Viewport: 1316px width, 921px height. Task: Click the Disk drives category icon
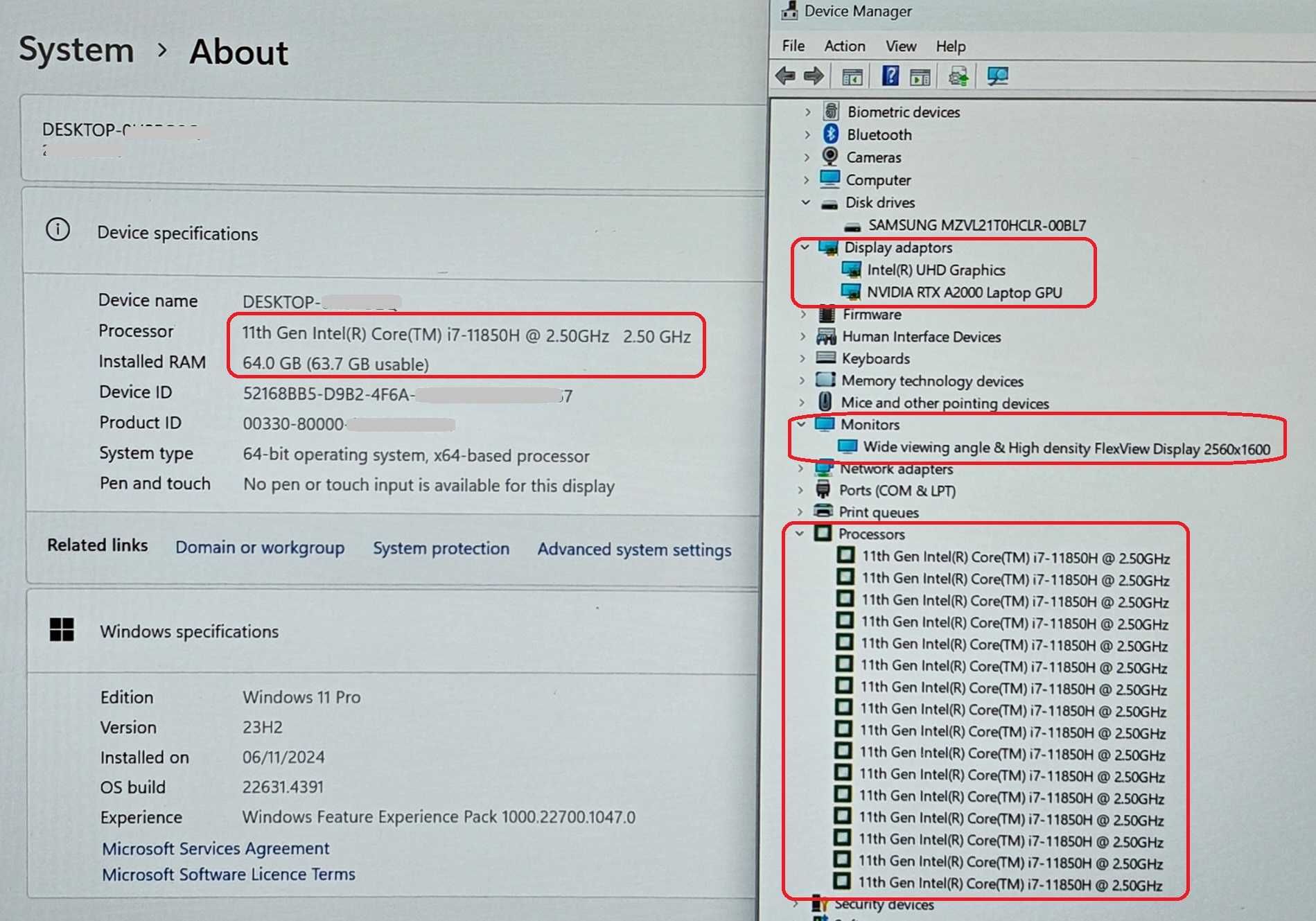(829, 203)
